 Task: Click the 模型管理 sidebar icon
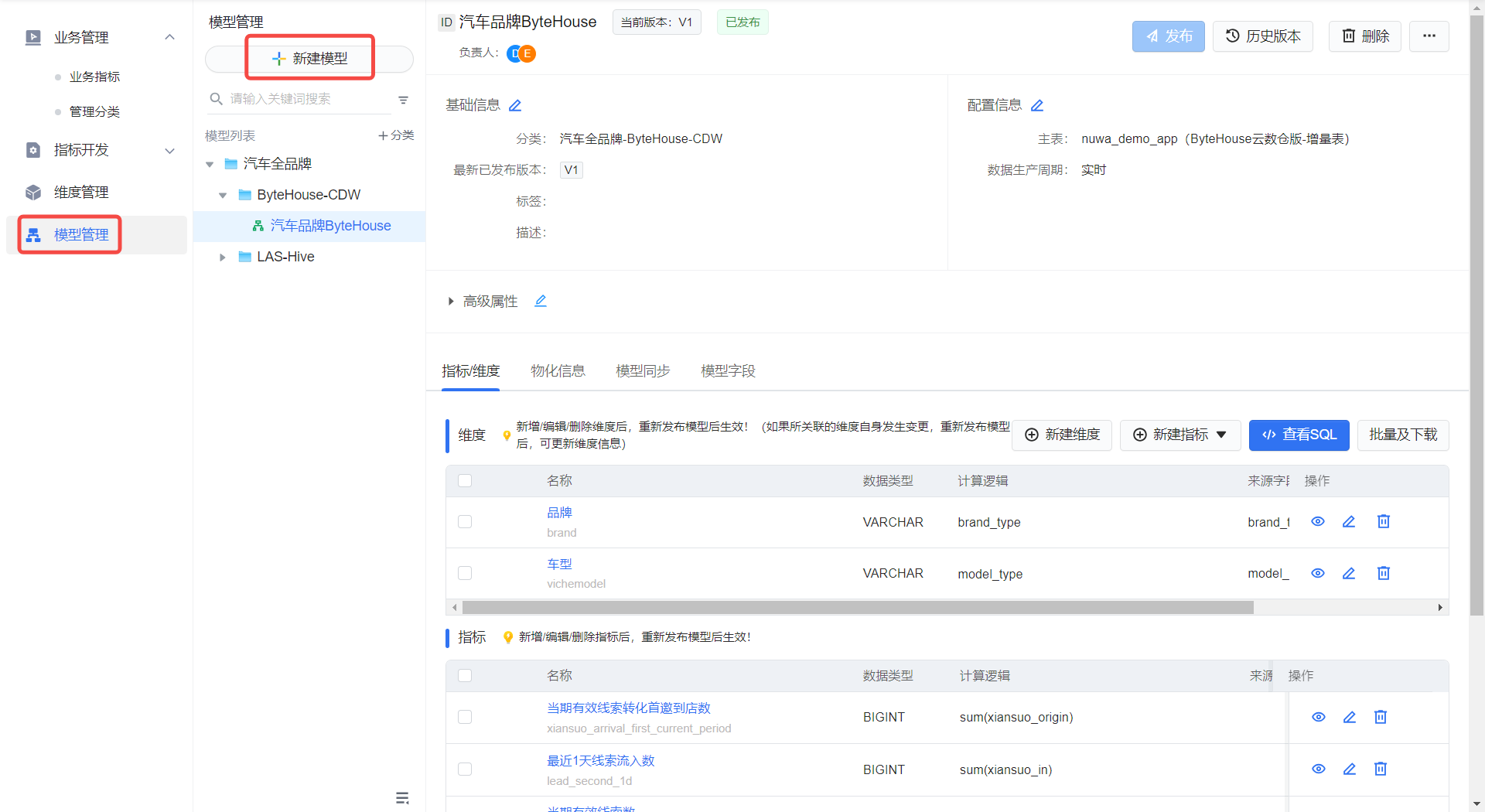coord(33,235)
